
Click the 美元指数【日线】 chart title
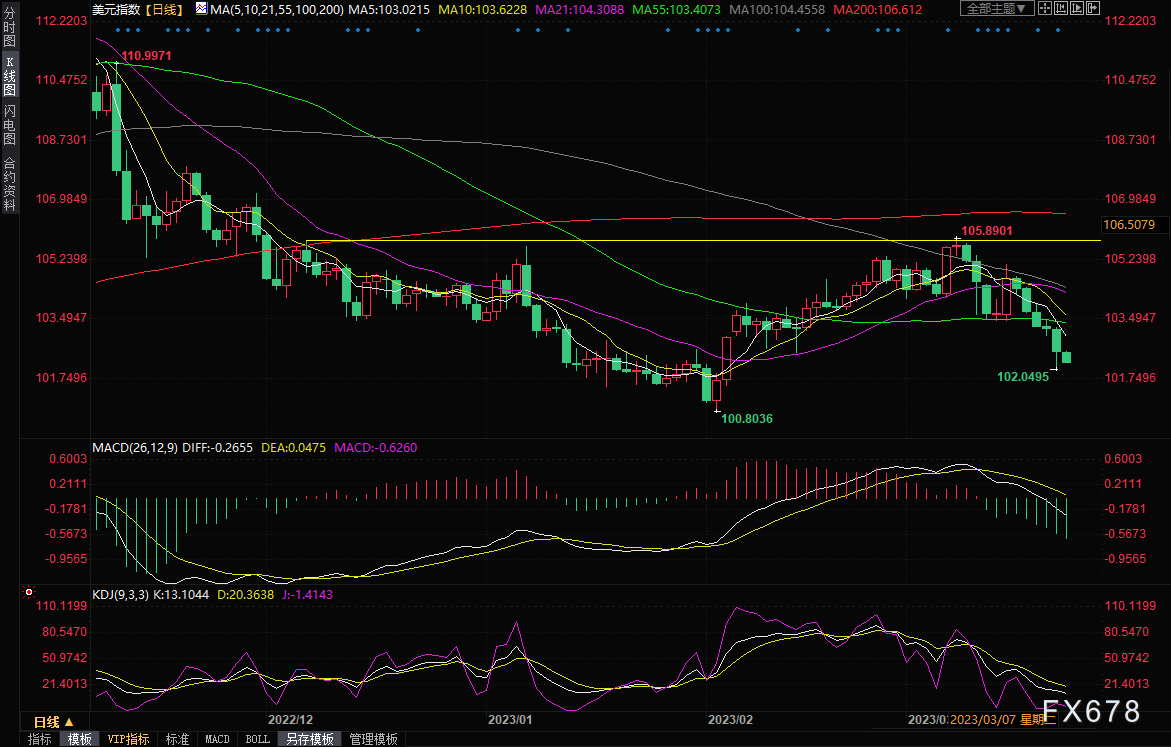click(x=137, y=10)
